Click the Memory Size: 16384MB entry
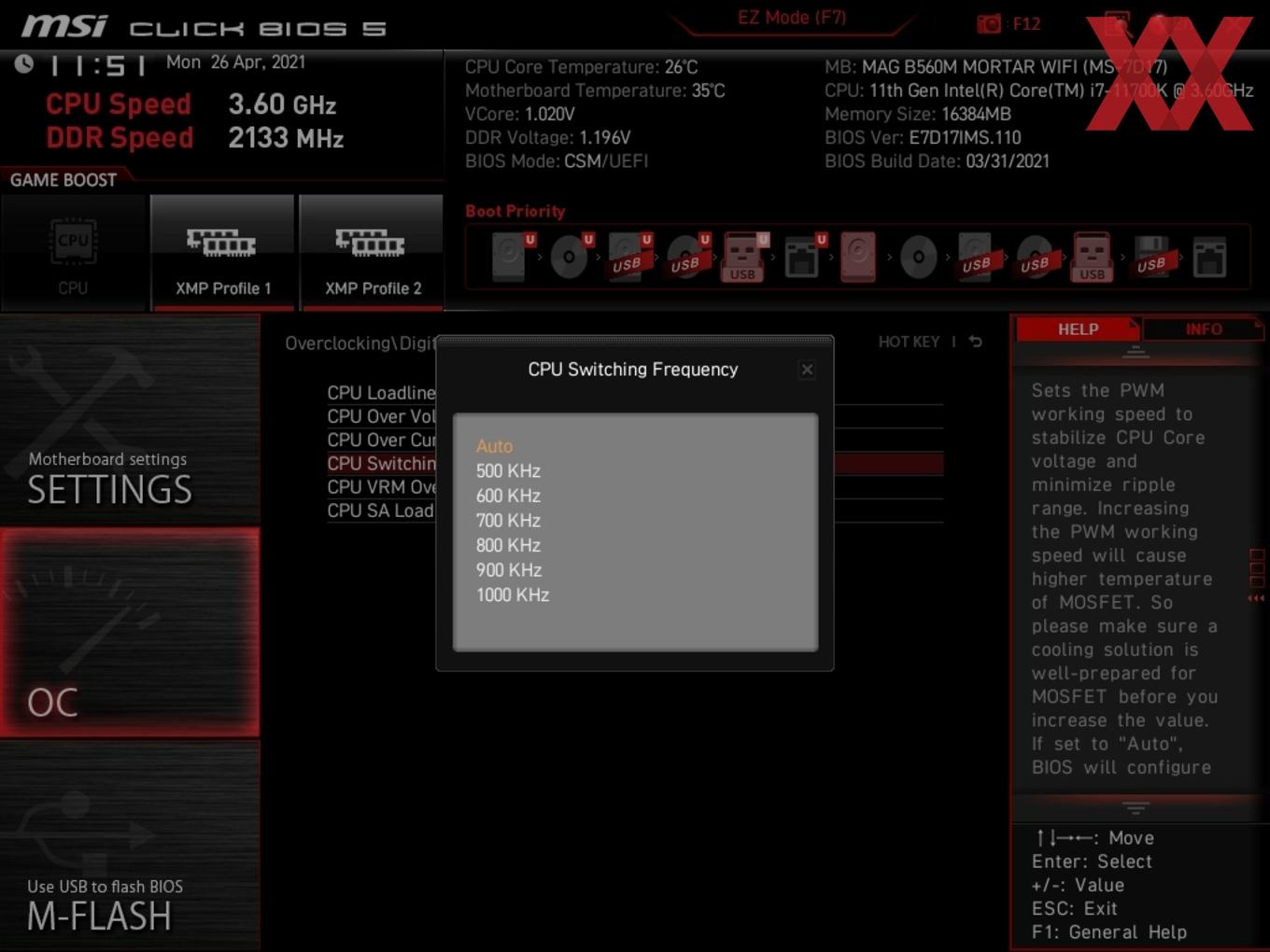 [x=918, y=114]
